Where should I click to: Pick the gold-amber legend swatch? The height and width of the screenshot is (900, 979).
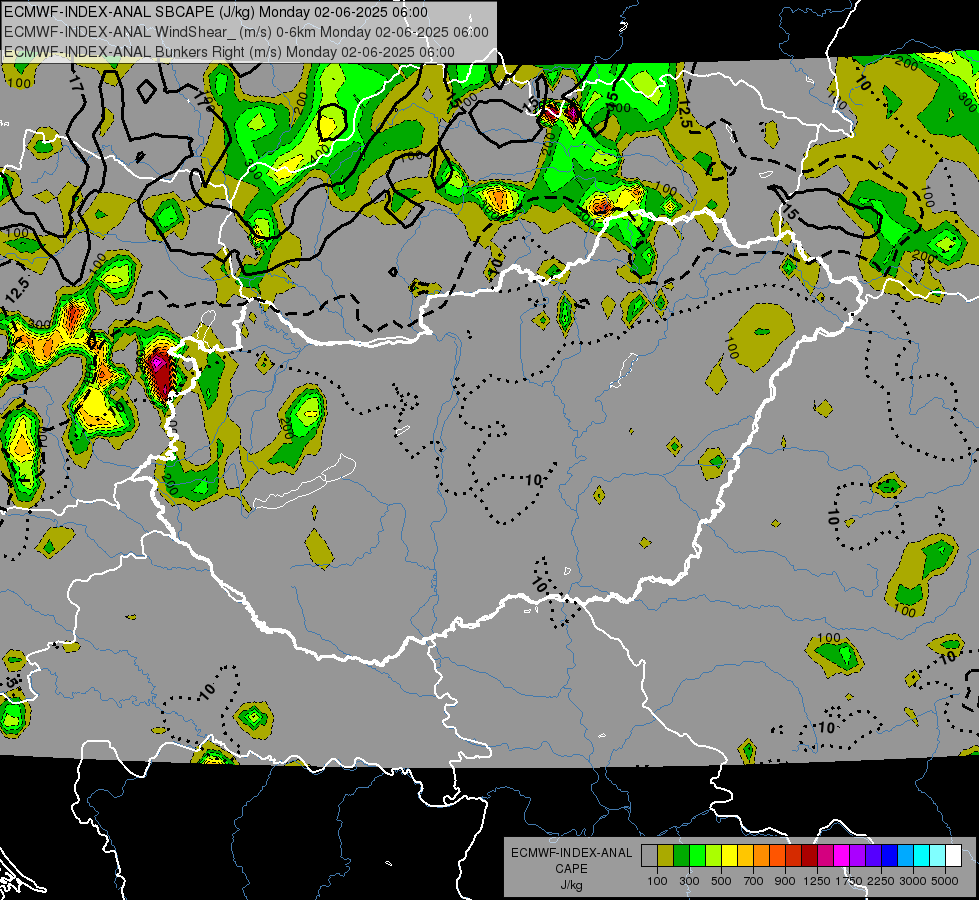point(745,856)
